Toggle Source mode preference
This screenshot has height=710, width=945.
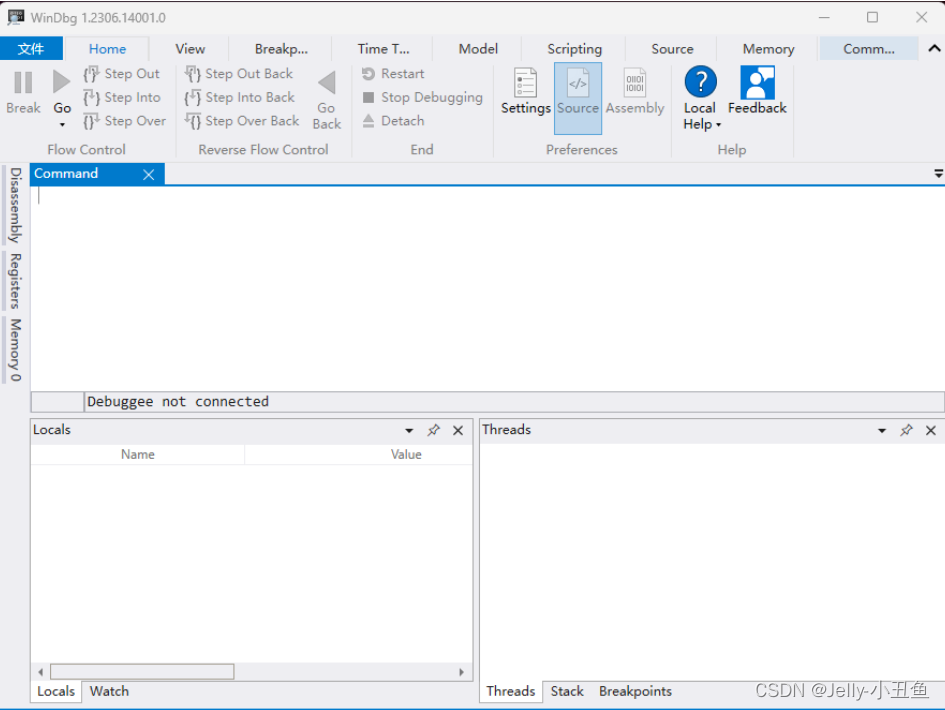point(578,98)
